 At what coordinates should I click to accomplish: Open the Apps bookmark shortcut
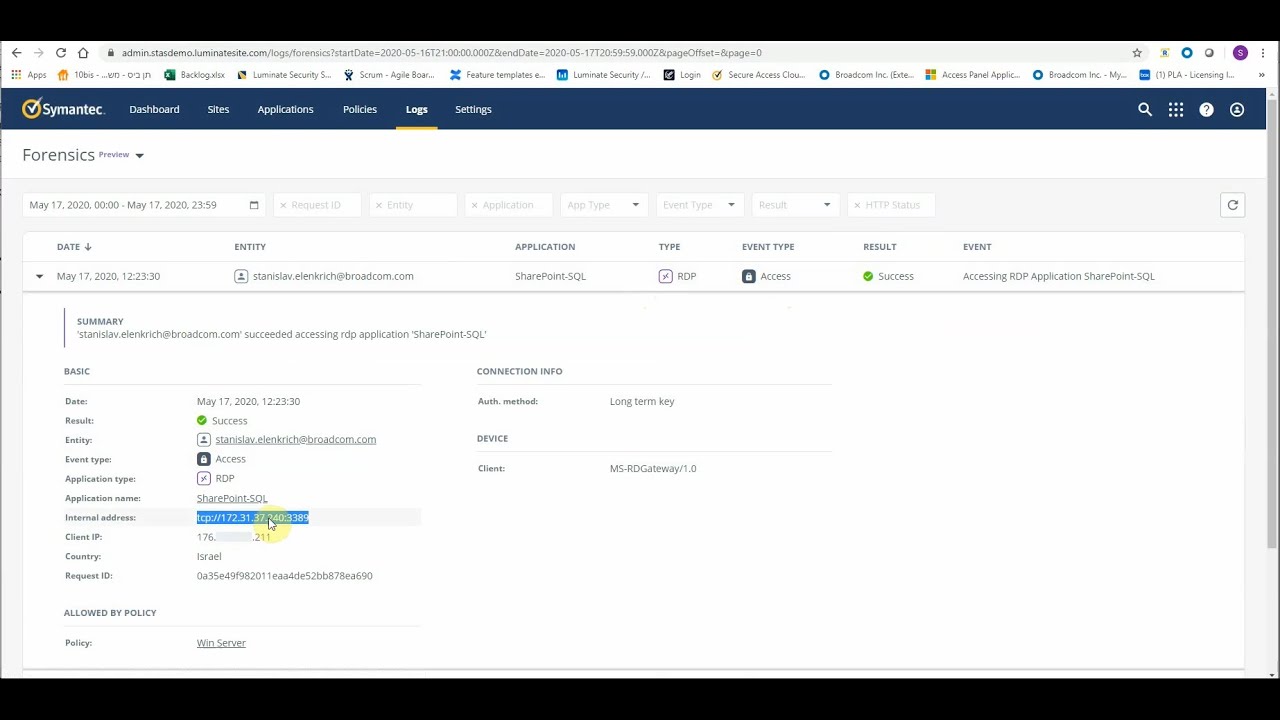tap(29, 75)
